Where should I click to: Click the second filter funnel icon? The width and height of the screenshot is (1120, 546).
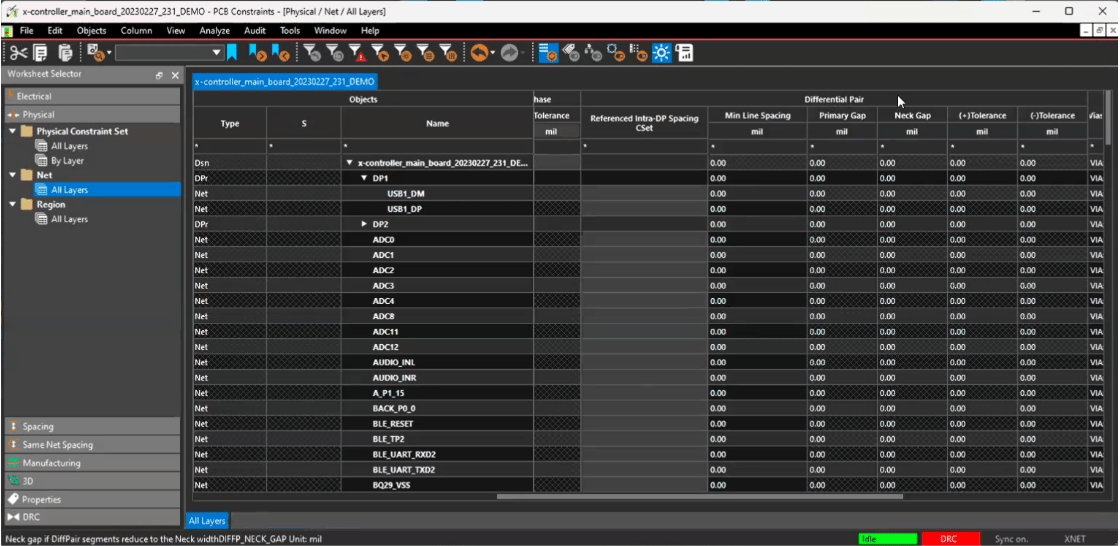point(334,53)
